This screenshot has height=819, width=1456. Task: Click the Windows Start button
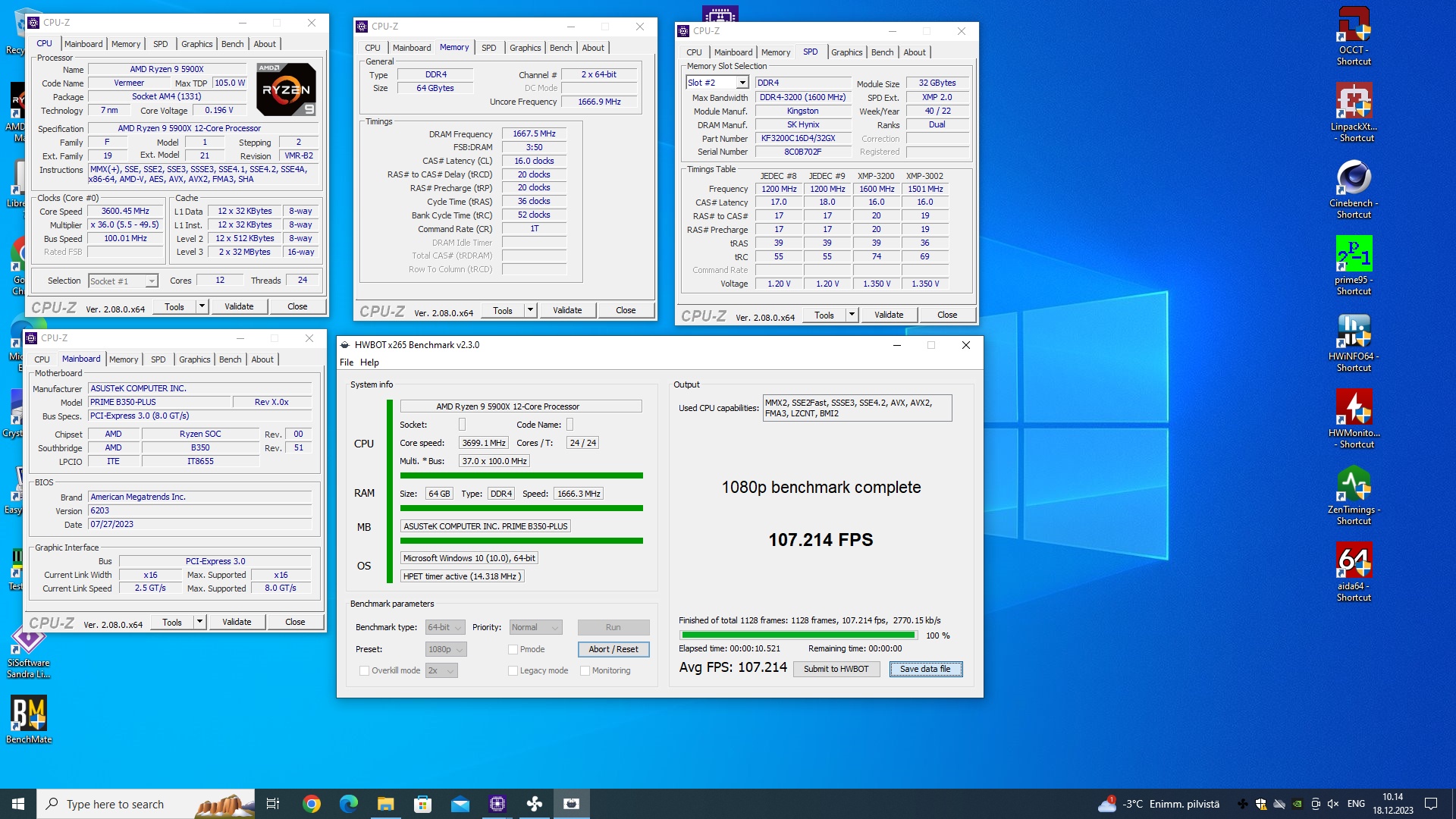point(18,804)
